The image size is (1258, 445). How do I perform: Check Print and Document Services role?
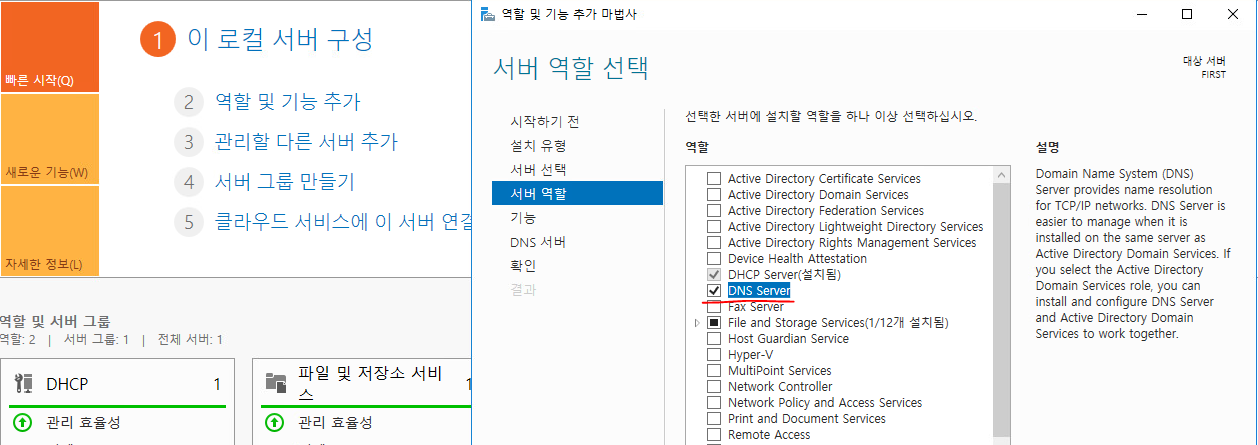[714, 419]
